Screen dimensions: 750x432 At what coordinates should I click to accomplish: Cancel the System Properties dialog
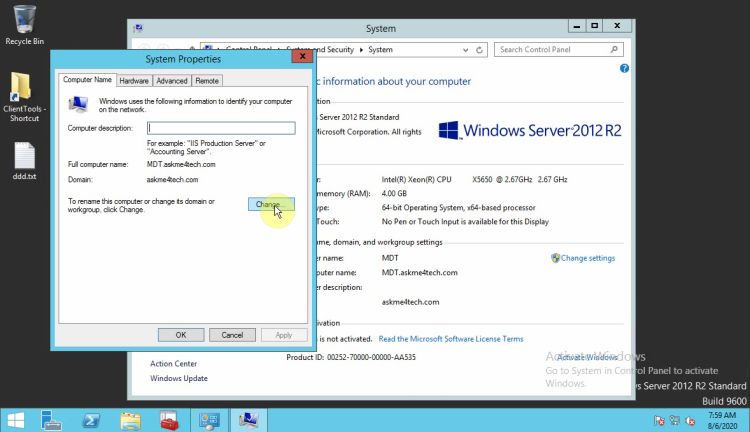(x=231, y=335)
